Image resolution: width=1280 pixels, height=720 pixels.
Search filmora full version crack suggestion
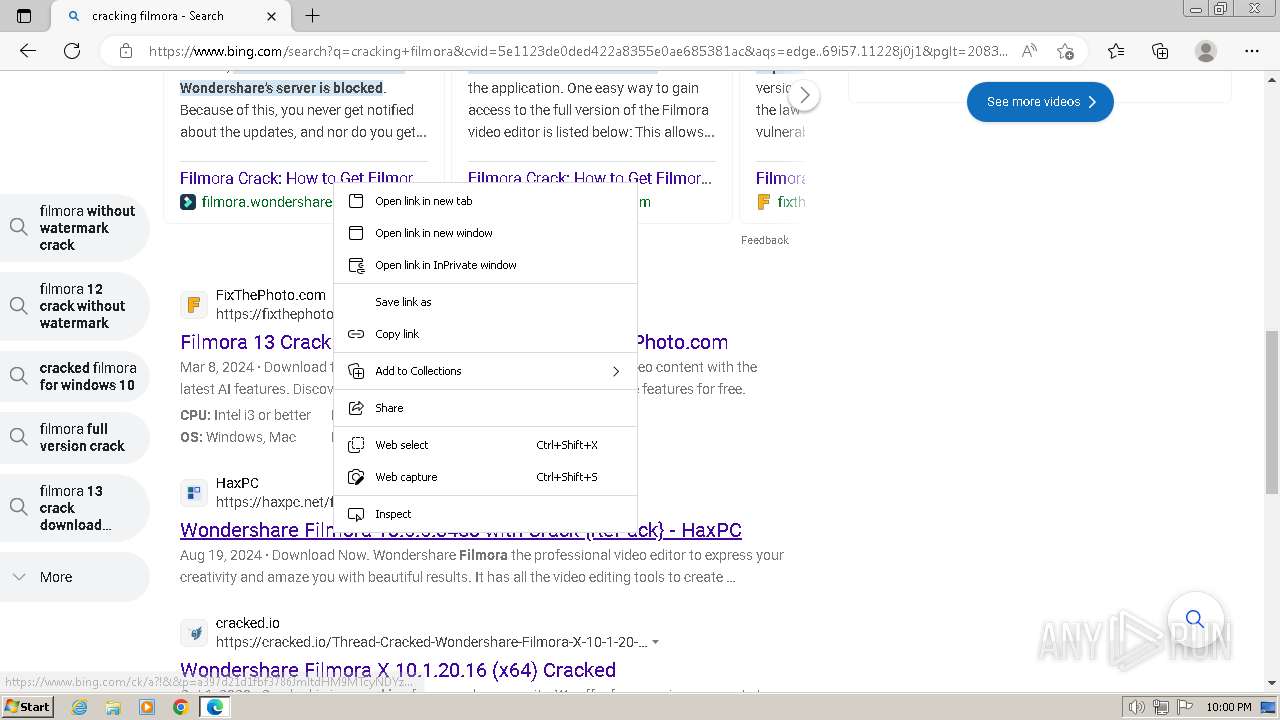point(75,437)
